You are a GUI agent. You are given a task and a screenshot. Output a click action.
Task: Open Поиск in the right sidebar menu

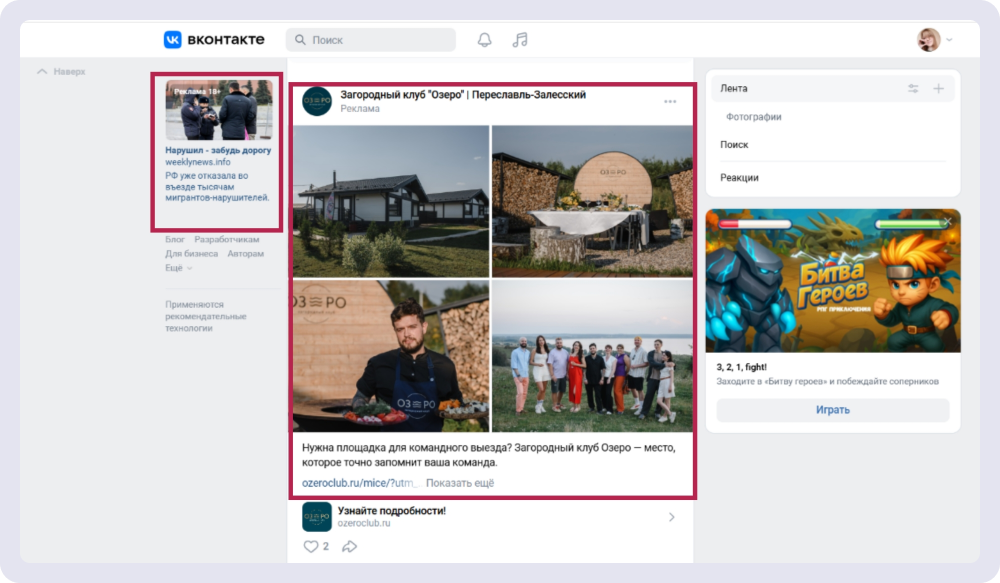[734, 145]
